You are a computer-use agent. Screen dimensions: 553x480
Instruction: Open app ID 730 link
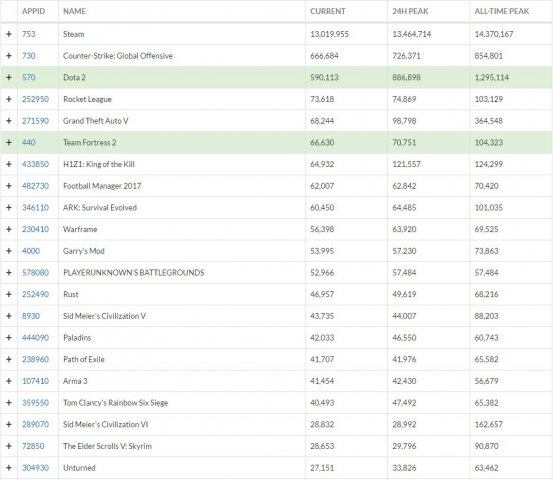point(29,56)
